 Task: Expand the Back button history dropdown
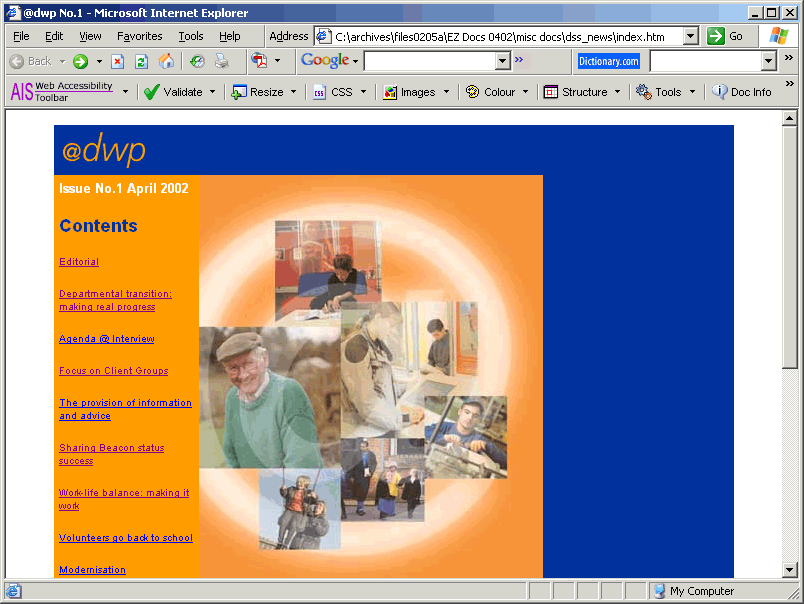click(x=63, y=62)
